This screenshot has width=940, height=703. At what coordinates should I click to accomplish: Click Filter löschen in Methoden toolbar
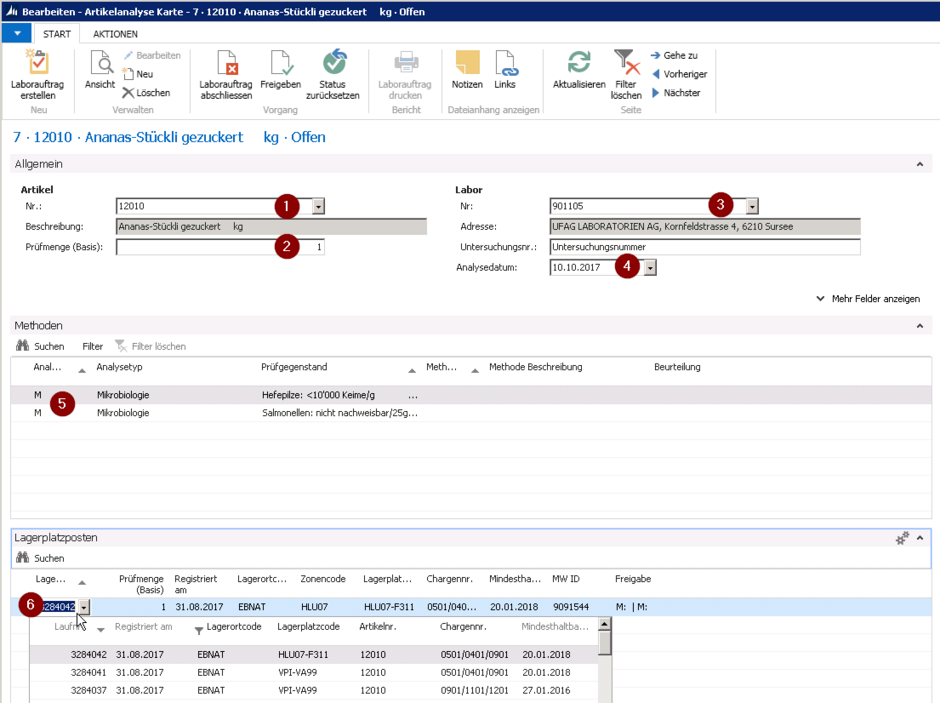[x=150, y=346]
